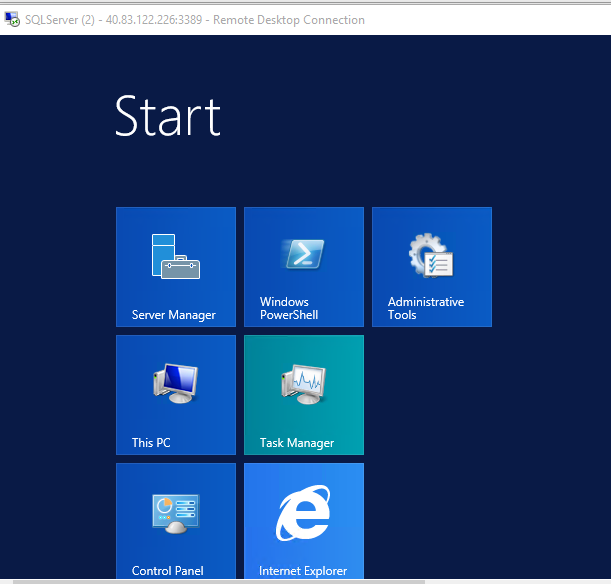This screenshot has height=584, width=611.
Task: Open the Server Manager tile
Action: [x=176, y=267]
